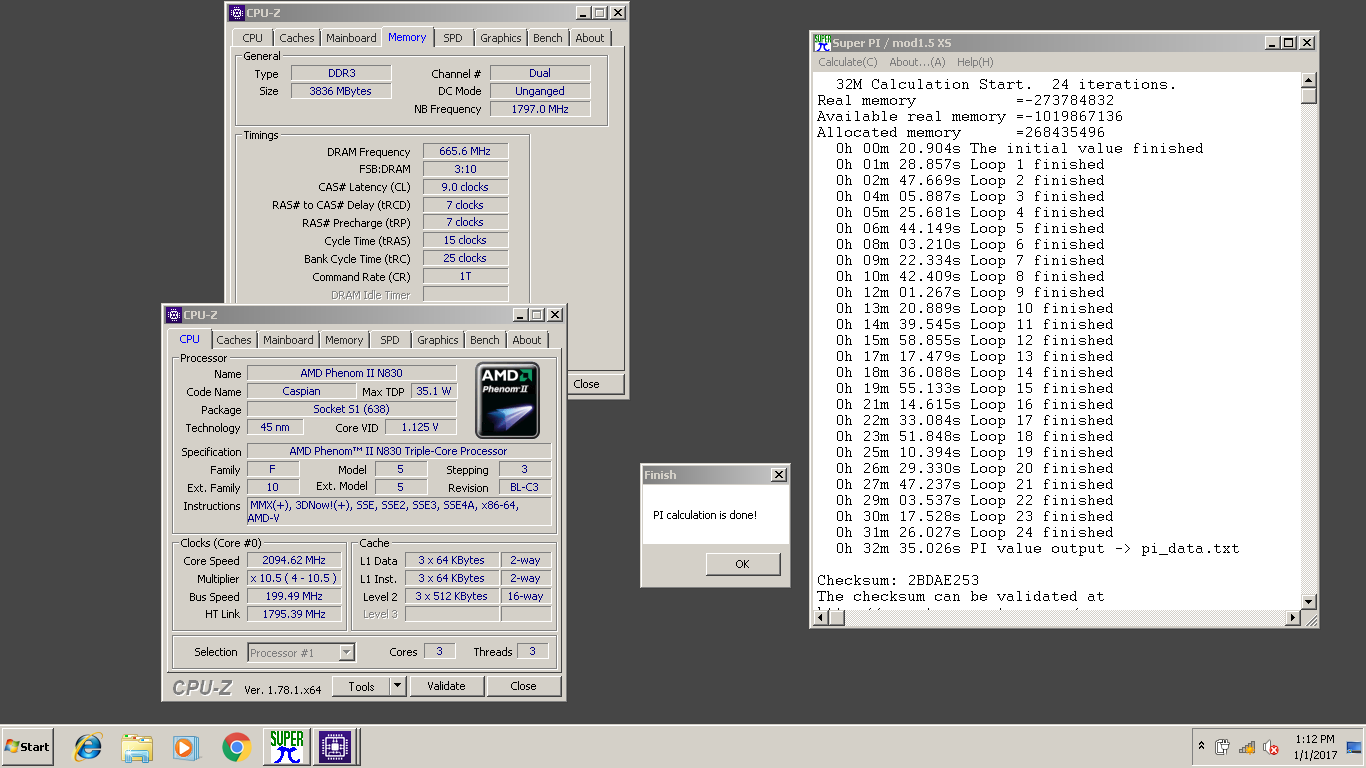The width and height of the screenshot is (1366, 768).
Task: Click the muted volume tray icon
Action: [x=1272, y=747]
